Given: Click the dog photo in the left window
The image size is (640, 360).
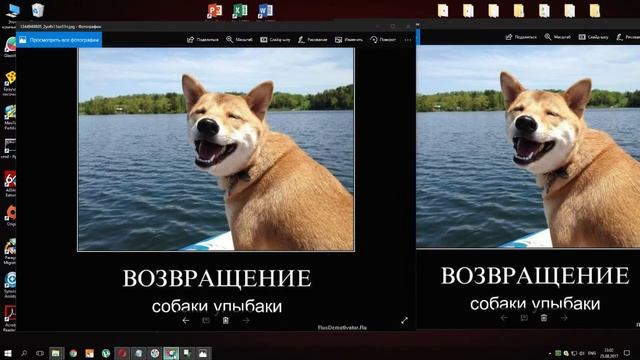Looking at the screenshot, I should pos(216,149).
